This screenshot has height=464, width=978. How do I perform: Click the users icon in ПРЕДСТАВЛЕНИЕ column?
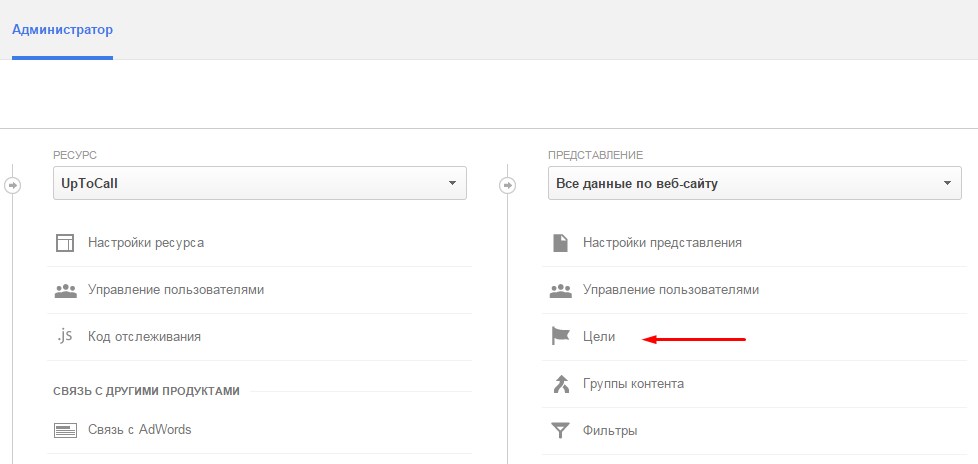(x=560, y=290)
